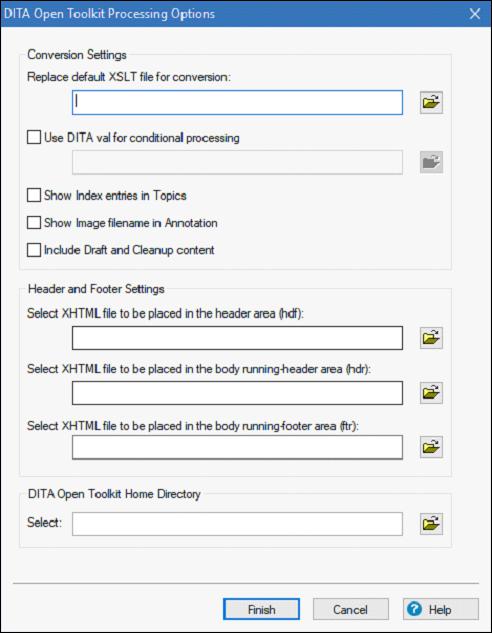Browse for running-header hdr XHTML file
The image size is (492, 633).
[431, 392]
